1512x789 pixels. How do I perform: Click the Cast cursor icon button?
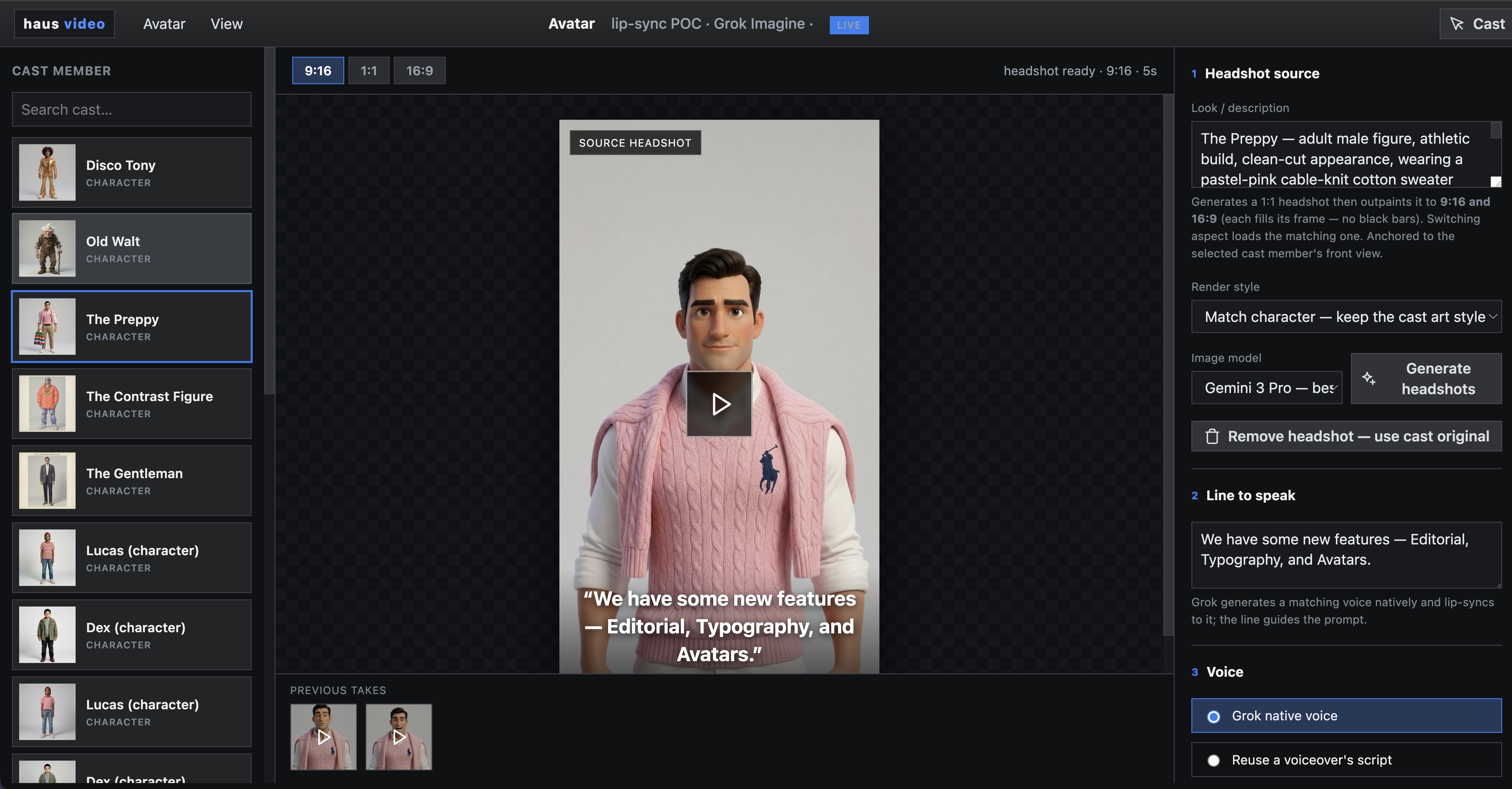[x=1477, y=24]
